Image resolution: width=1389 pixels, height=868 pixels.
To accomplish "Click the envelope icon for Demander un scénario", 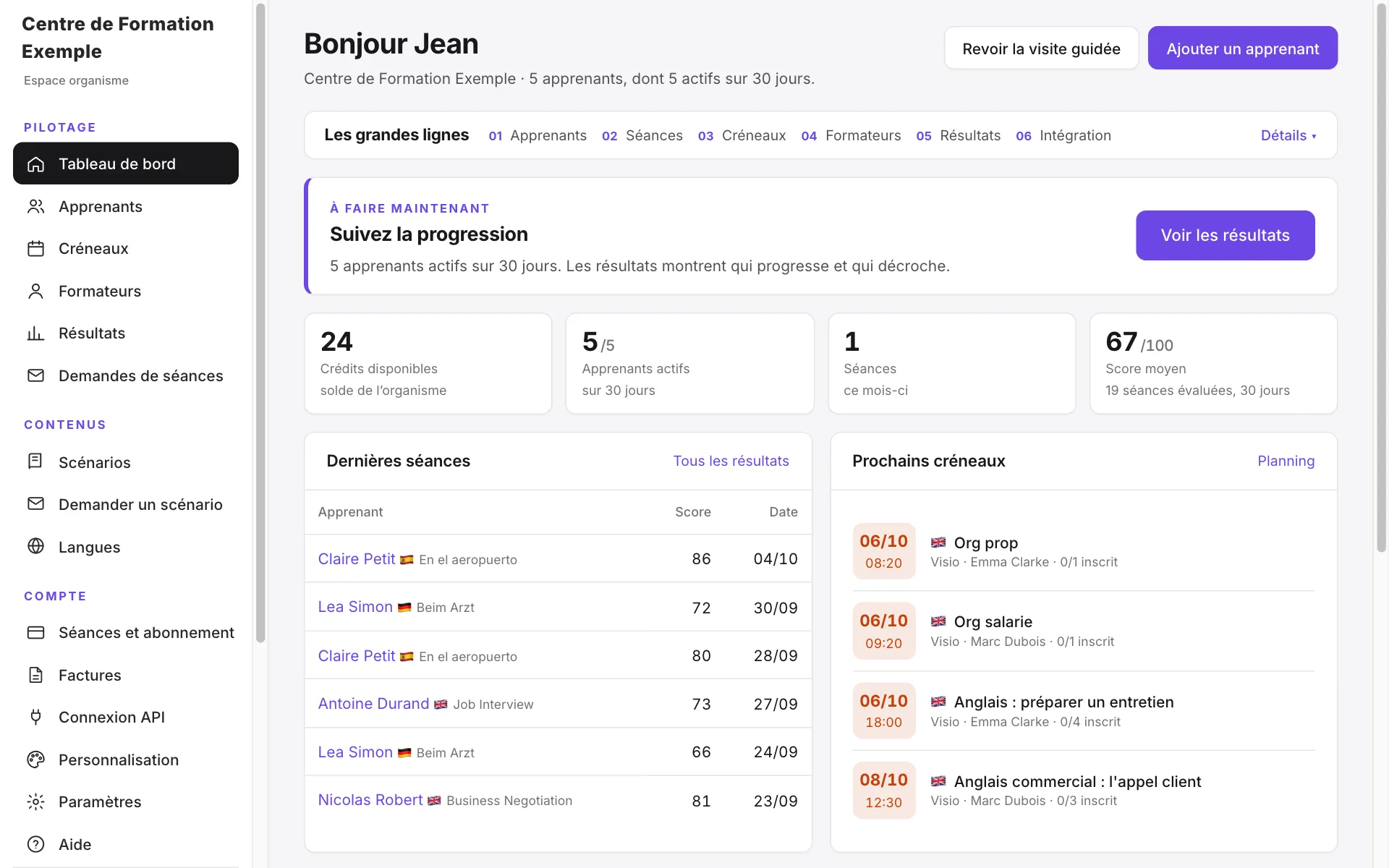I will 35,503.
